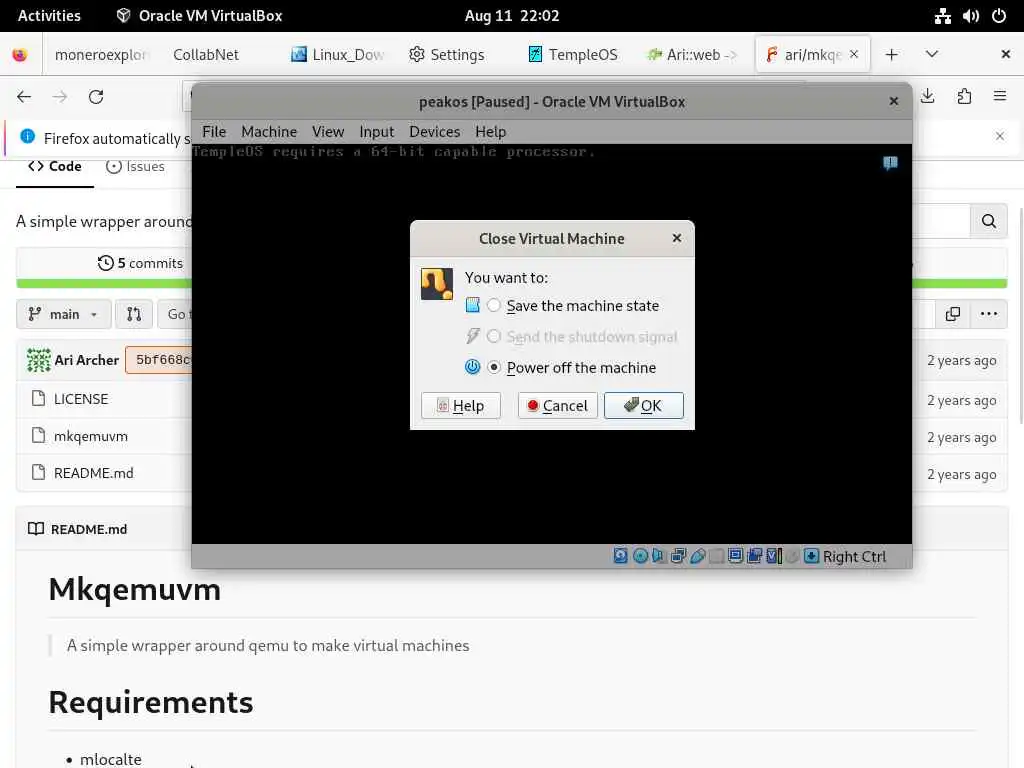Open the VirtualBox Help menu
Image resolution: width=1024 pixels, height=768 pixels.
coord(490,131)
